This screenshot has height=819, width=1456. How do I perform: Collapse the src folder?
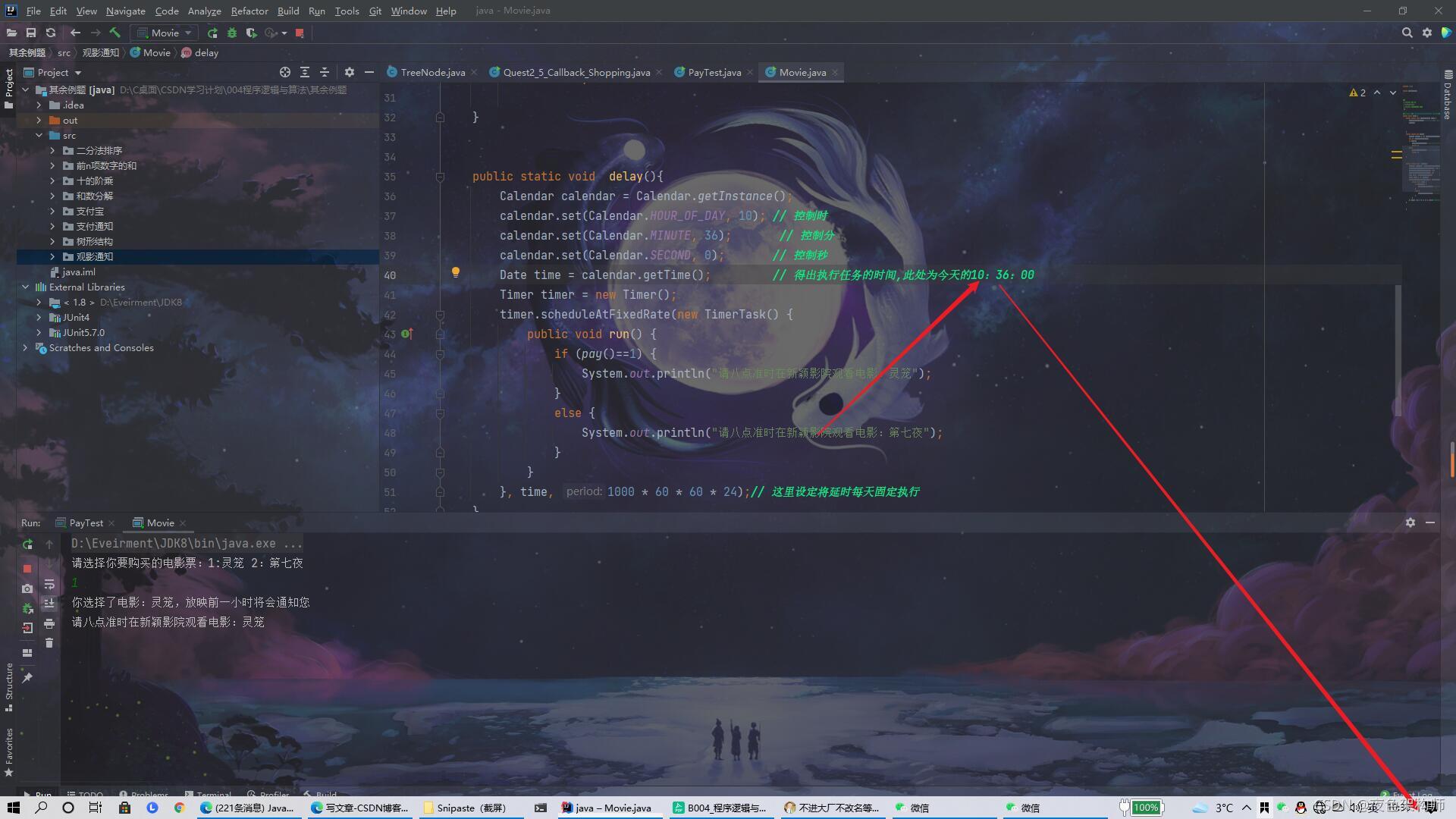click(39, 136)
